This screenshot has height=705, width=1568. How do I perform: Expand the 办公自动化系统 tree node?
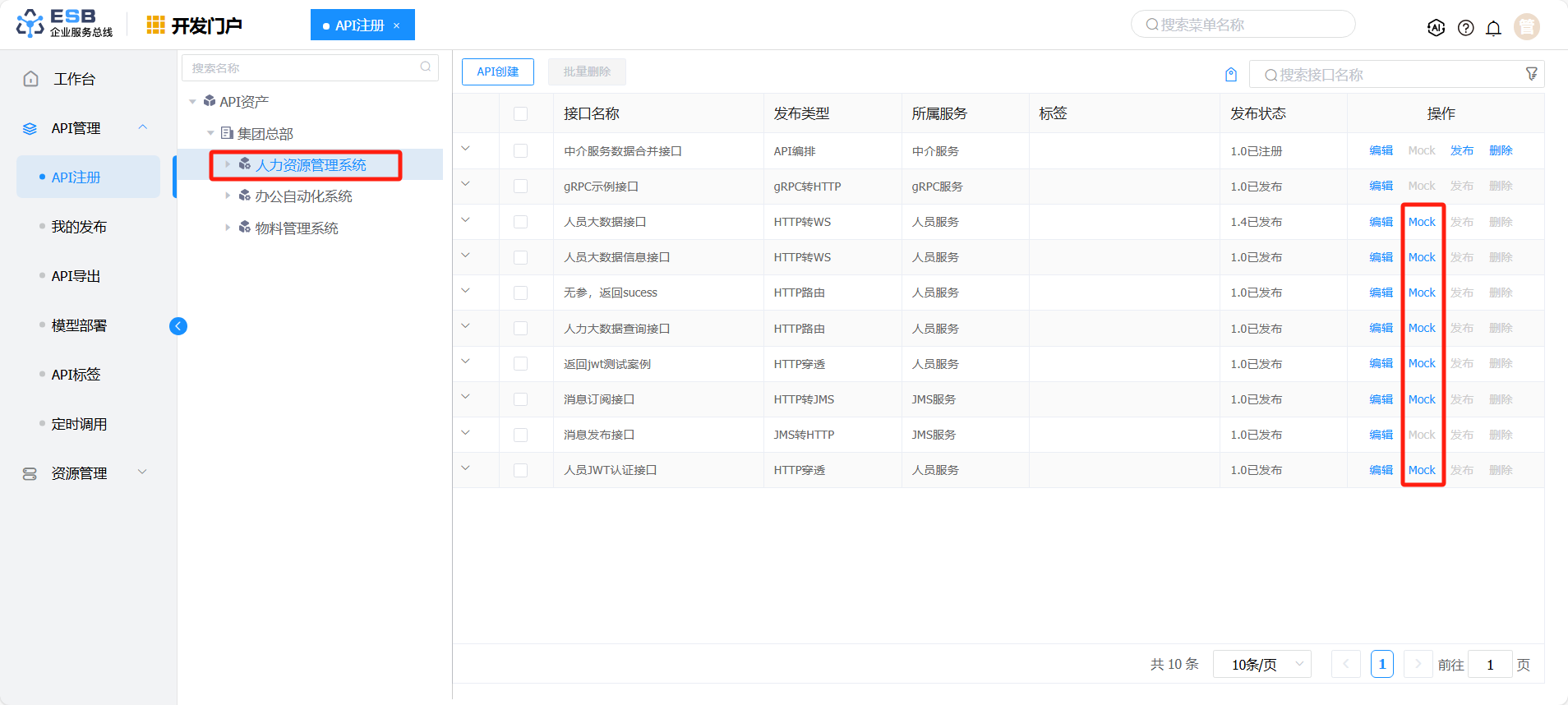[x=228, y=196]
